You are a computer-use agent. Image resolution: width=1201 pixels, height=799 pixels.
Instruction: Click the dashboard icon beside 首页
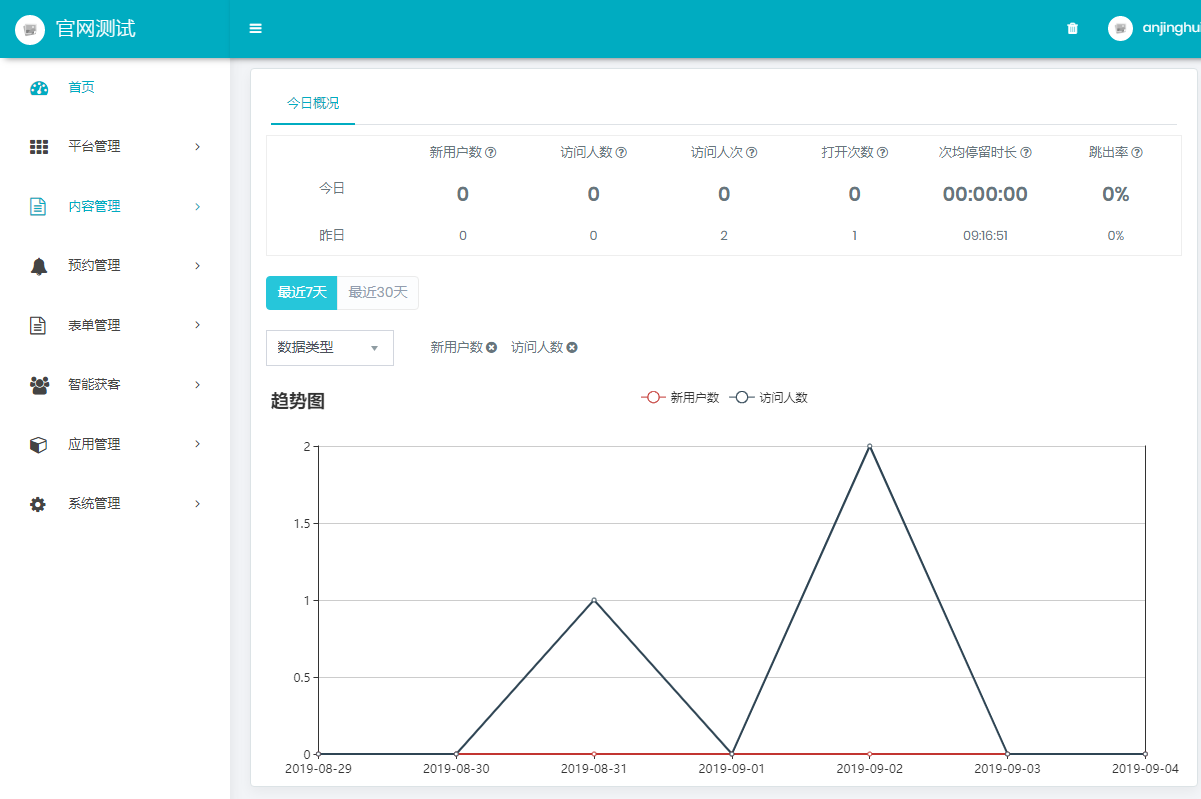[39, 88]
